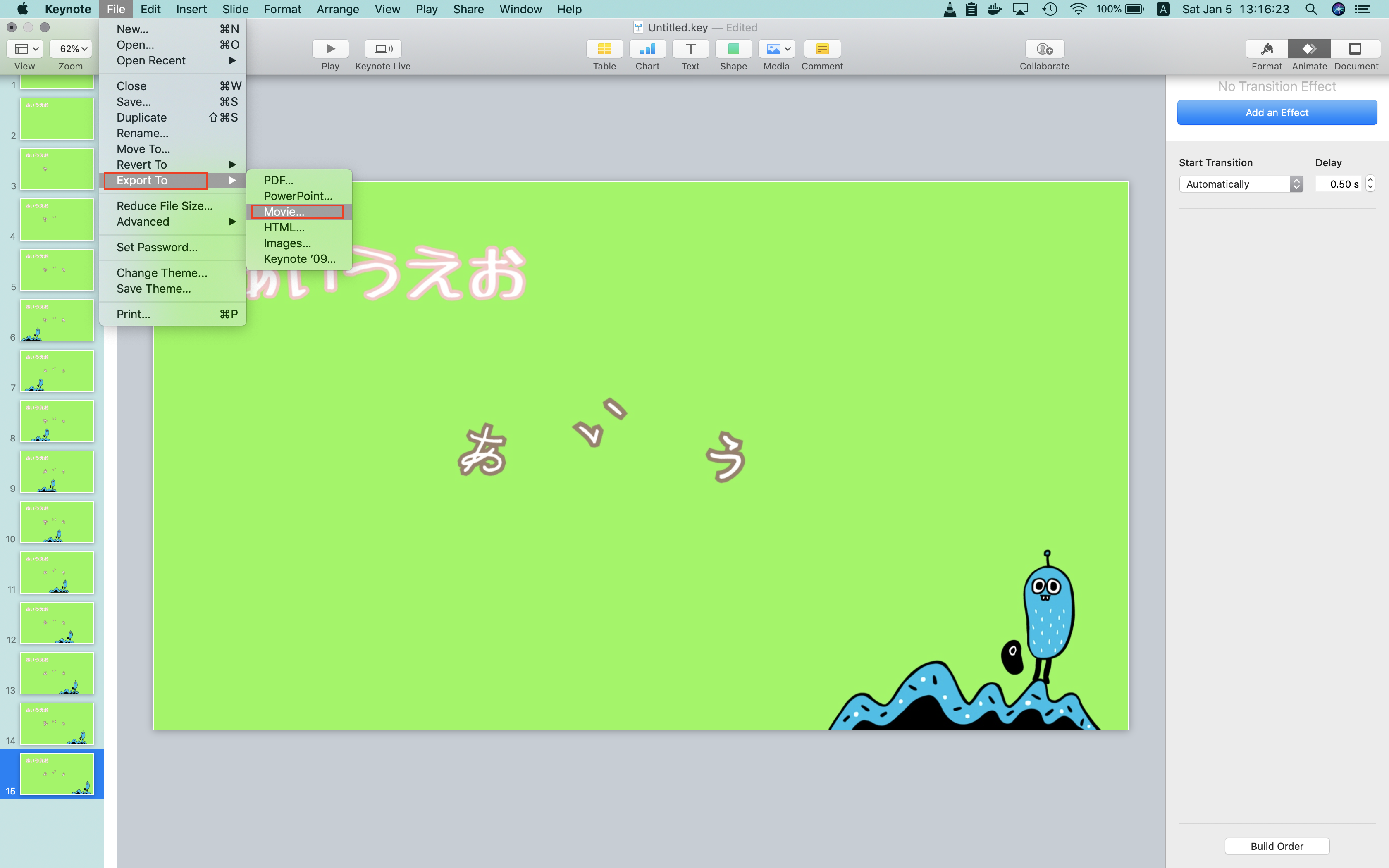Choose HTML… export option
This screenshot has height=868, width=1389.
point(299,227)
